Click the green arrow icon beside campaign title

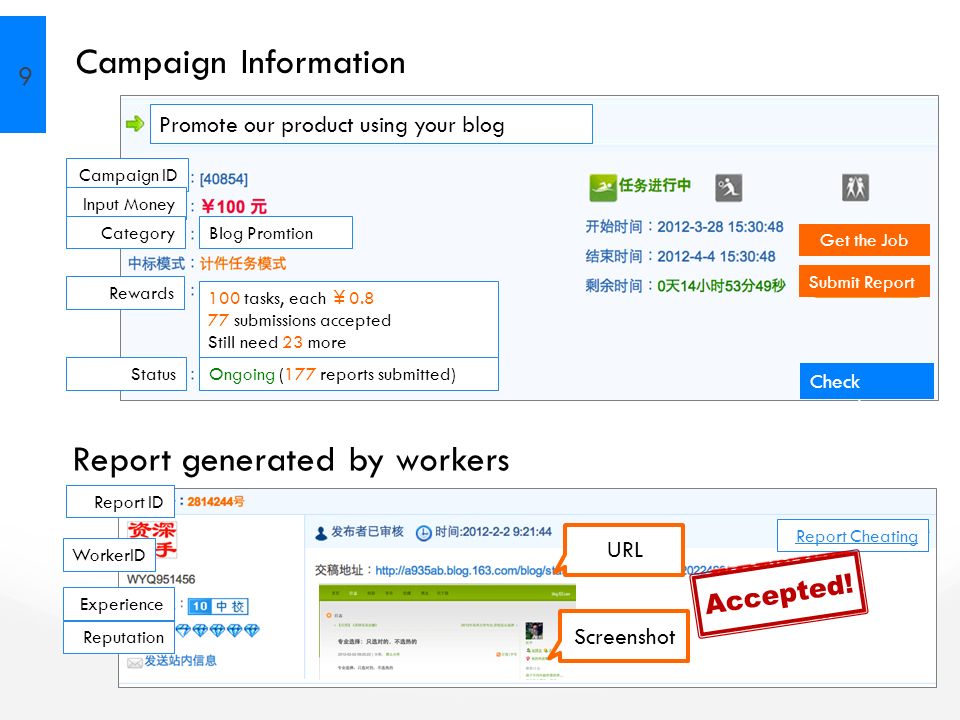135,124
